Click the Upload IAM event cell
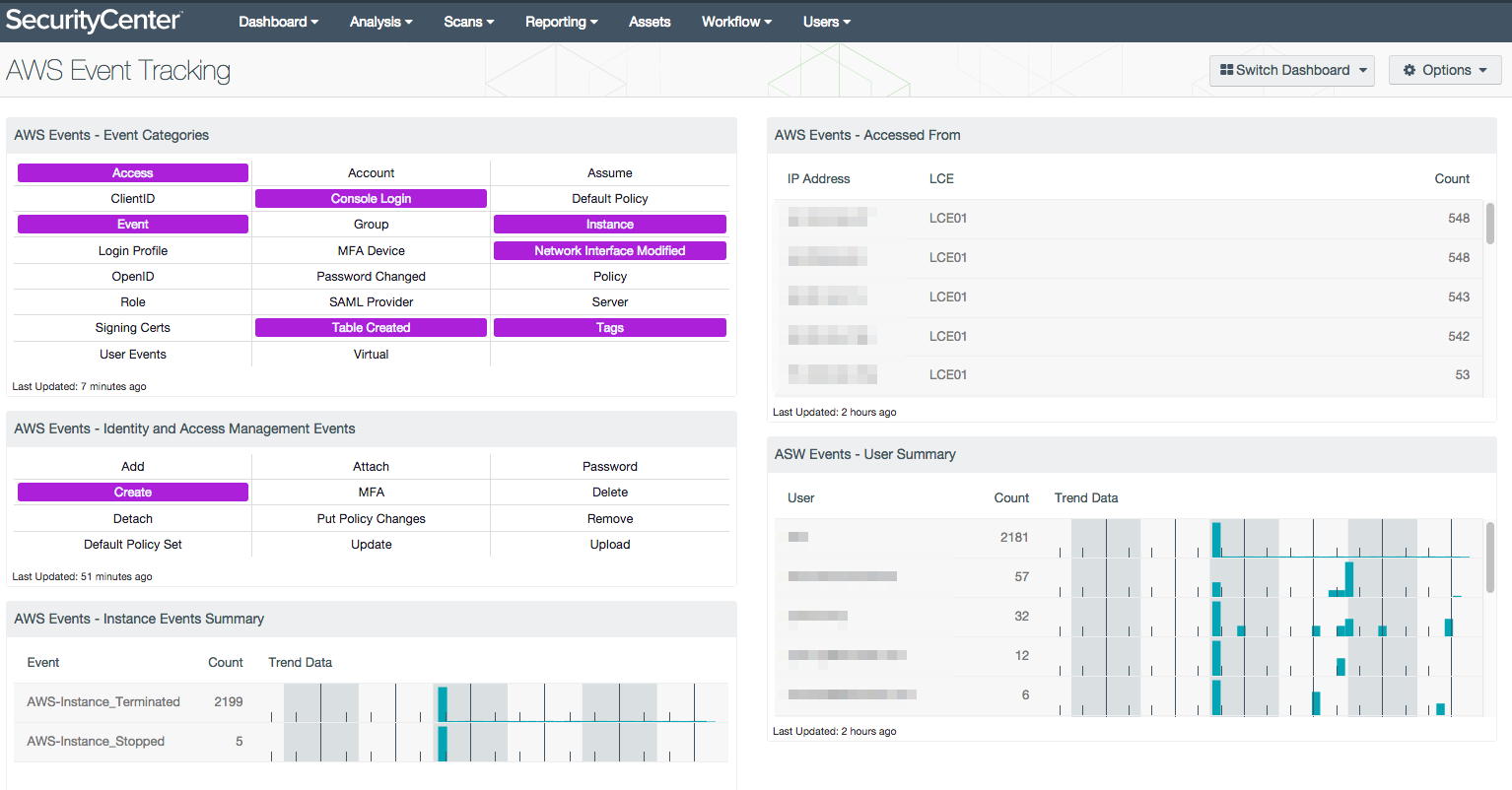 pyautogui.click(x=610, y=545)
